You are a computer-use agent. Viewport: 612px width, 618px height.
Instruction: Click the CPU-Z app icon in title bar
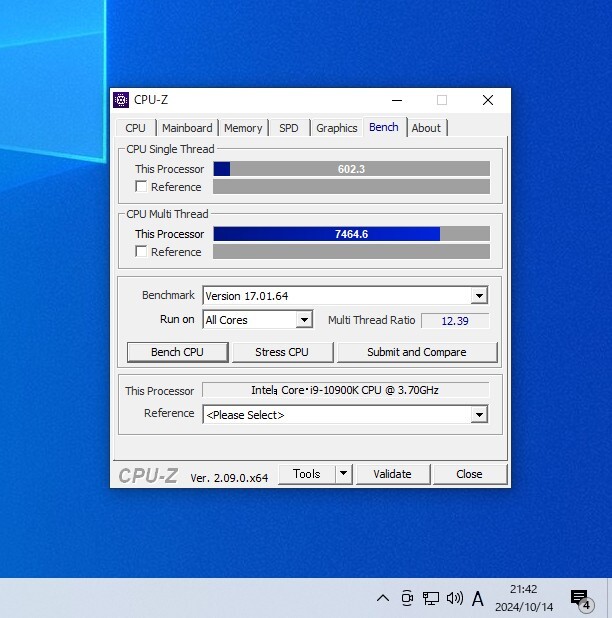pyautogui.click(x=121, y=100)
